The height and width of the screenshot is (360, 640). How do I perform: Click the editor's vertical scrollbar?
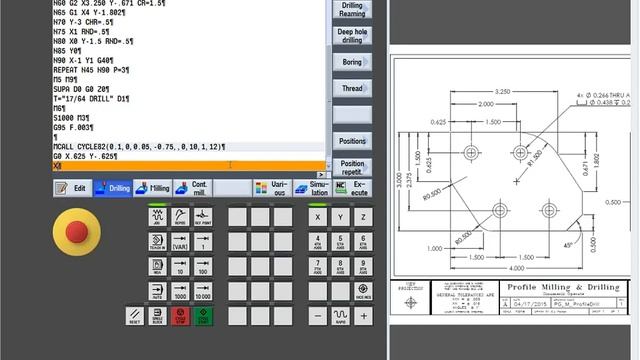[329, 84]
